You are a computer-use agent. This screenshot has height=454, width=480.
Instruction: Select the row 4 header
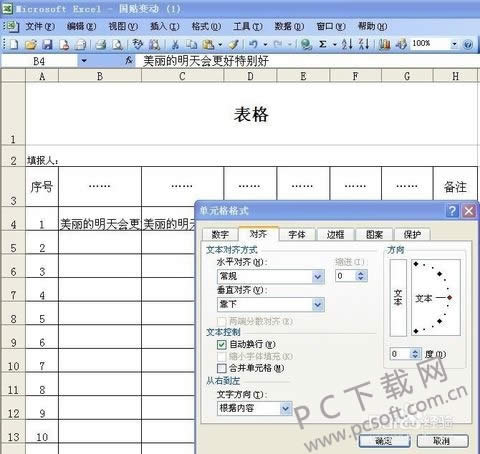click(13, 218)
